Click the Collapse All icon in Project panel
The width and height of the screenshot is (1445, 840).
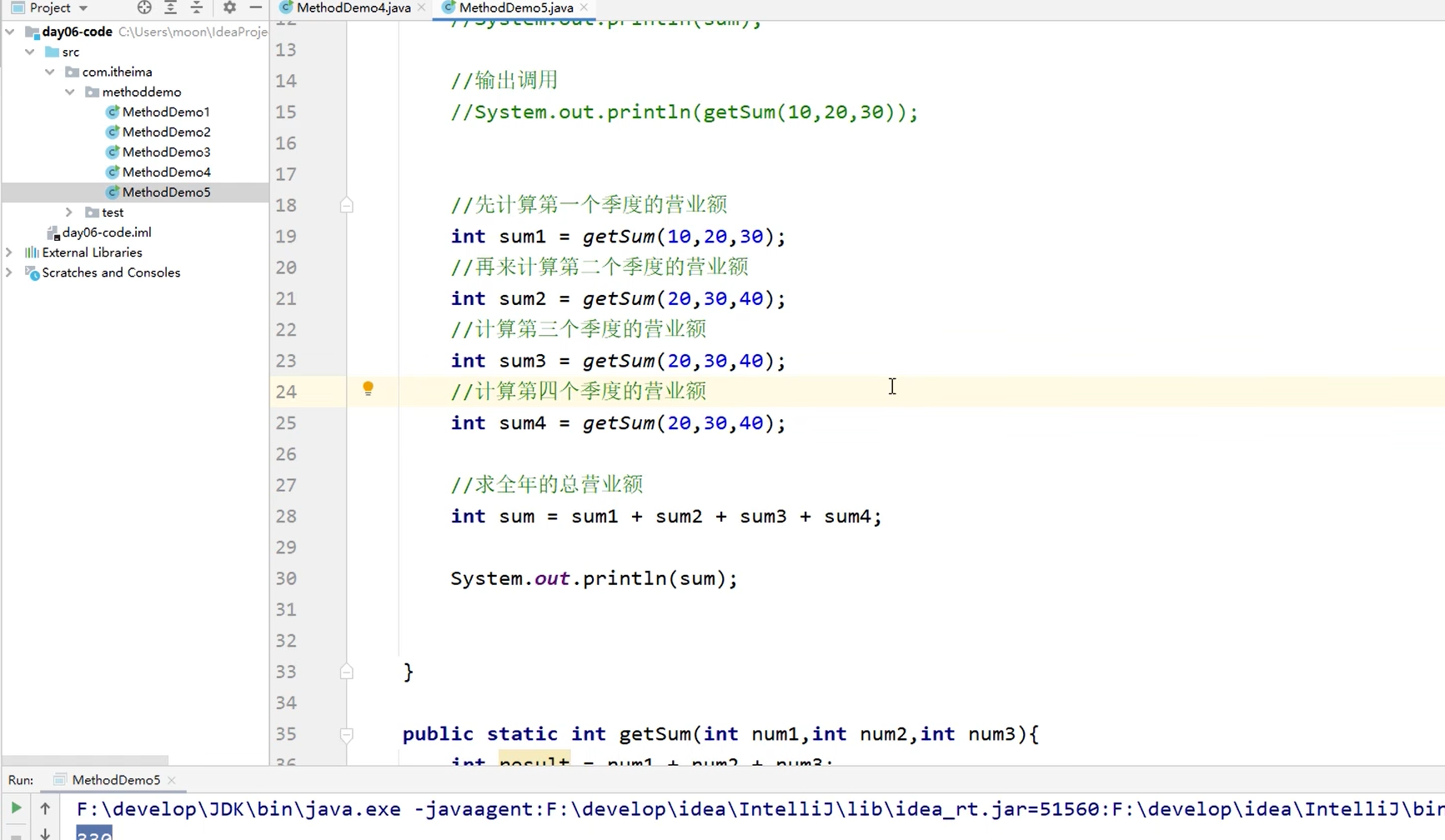point(197,8)
